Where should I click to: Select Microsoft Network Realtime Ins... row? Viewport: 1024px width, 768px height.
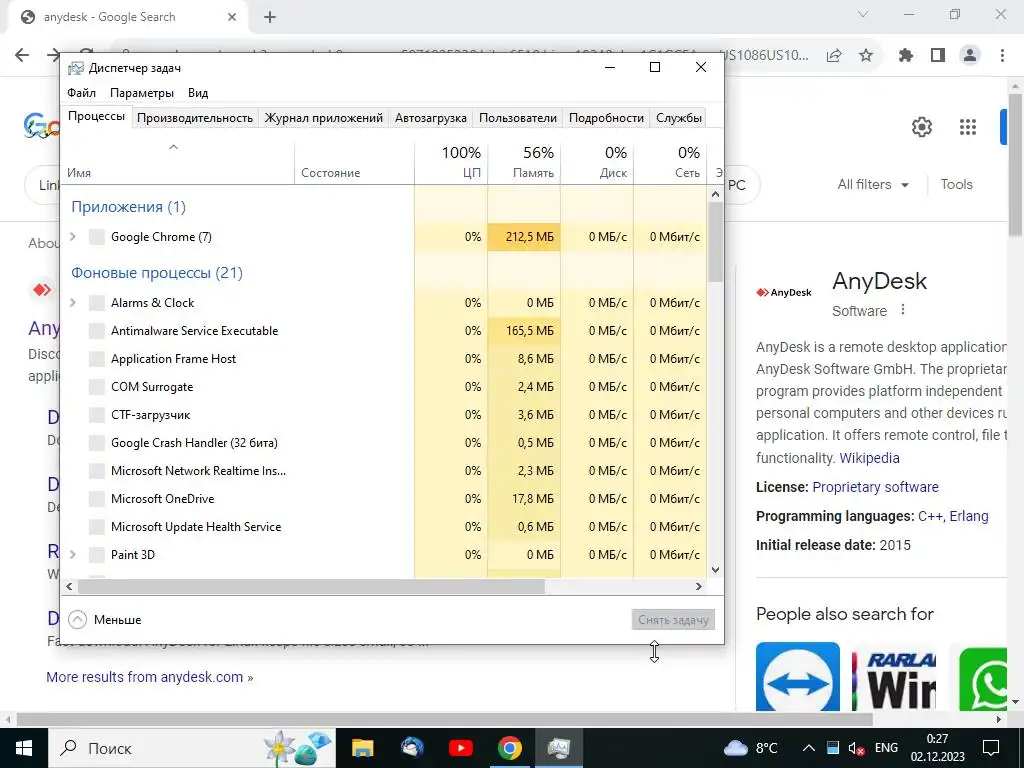[x=385, y=471]
